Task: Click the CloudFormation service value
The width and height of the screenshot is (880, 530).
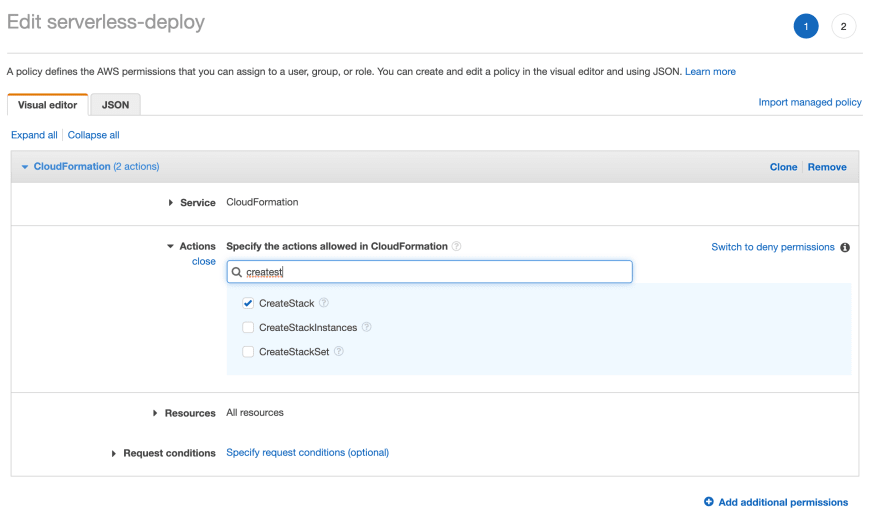Action: click(262, 202)
